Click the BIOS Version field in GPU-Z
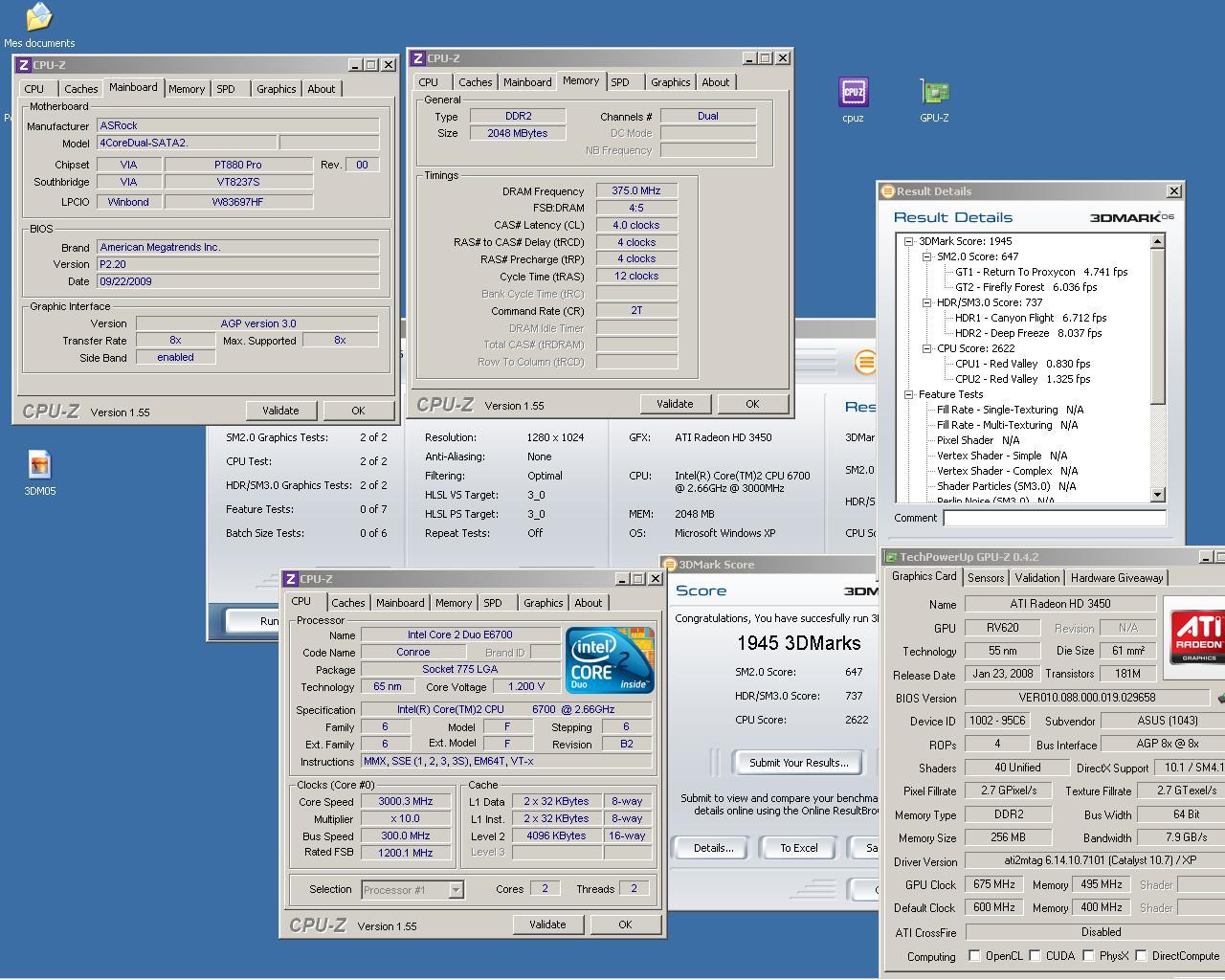 [1086, 698]
